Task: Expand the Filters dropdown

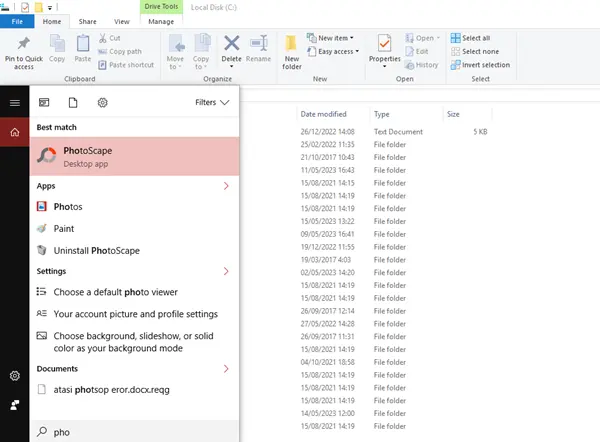Action: pos(212,102)
